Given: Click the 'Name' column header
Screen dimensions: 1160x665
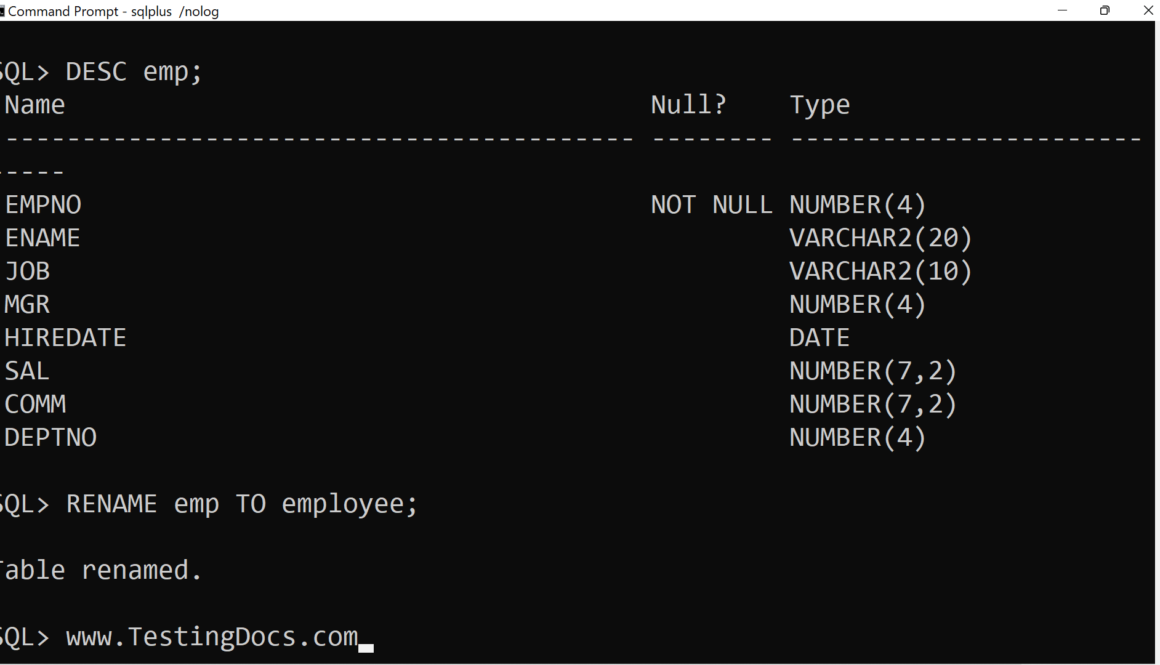Looking at the screenshot, I should tap(35, 105).
